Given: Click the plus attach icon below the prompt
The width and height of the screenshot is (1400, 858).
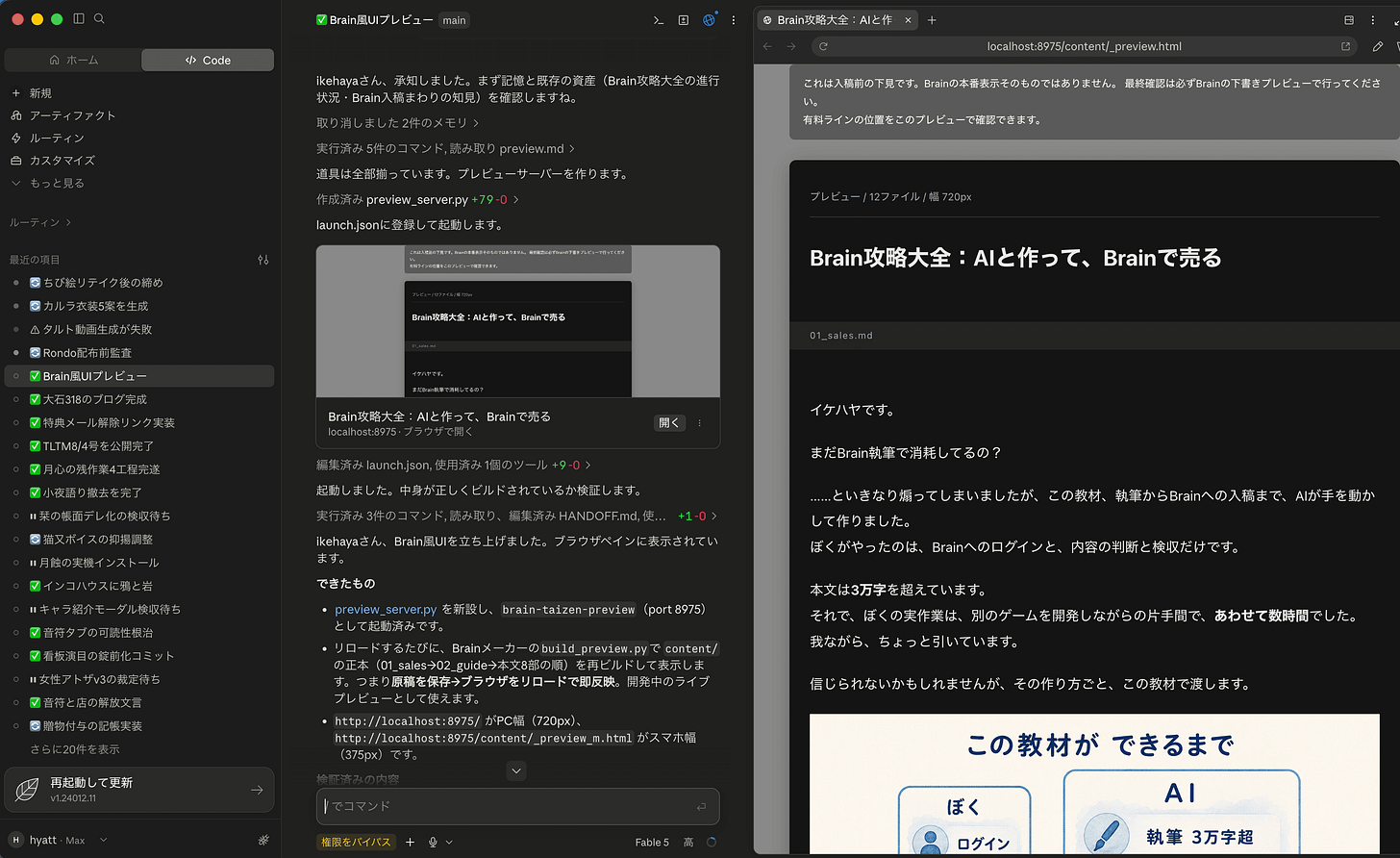Looking at the screenshot, I should (410, 842).
